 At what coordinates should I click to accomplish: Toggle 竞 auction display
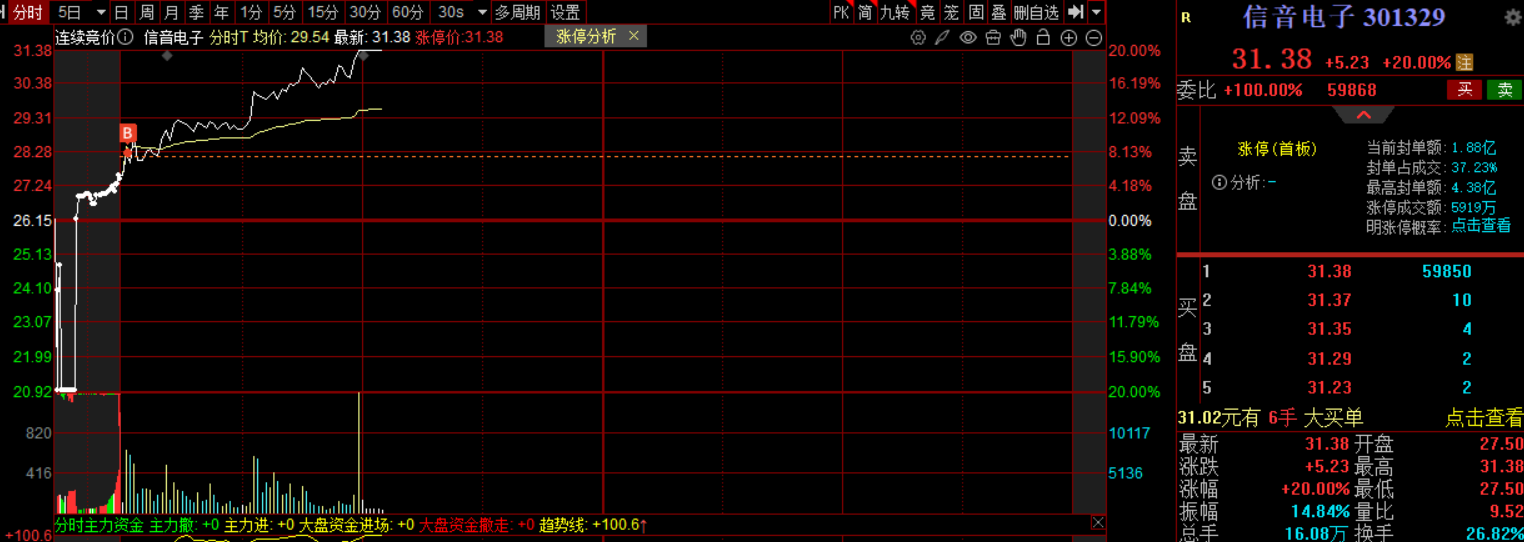tap(927, 12)
